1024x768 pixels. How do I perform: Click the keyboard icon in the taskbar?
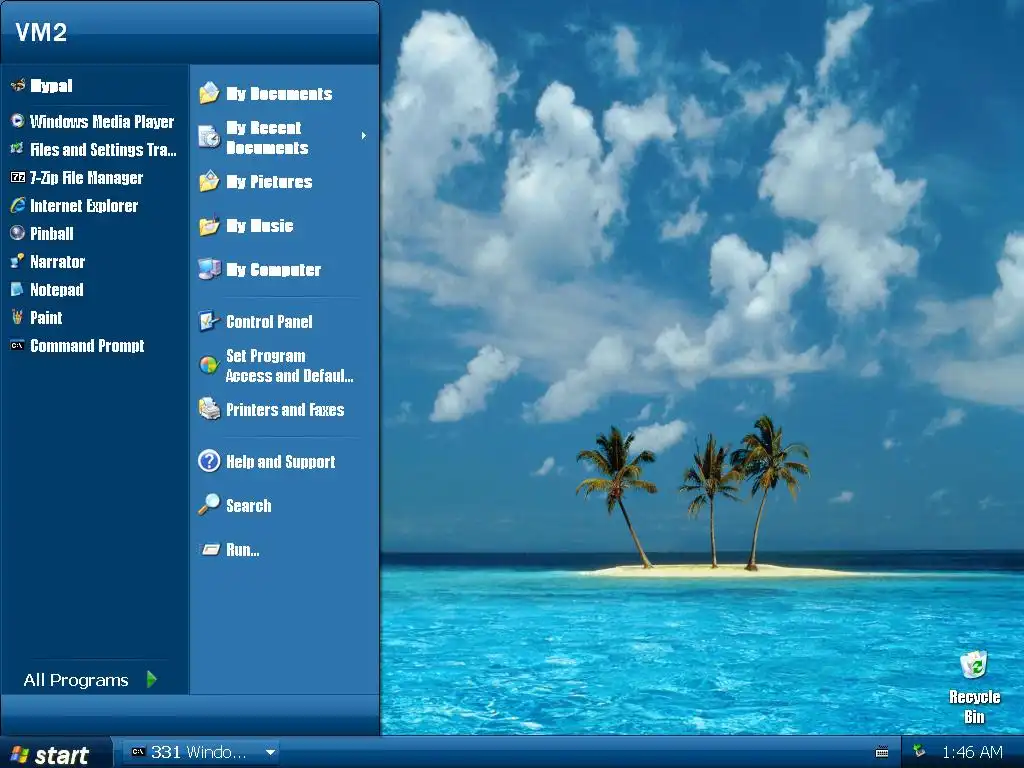click(882, 752)
